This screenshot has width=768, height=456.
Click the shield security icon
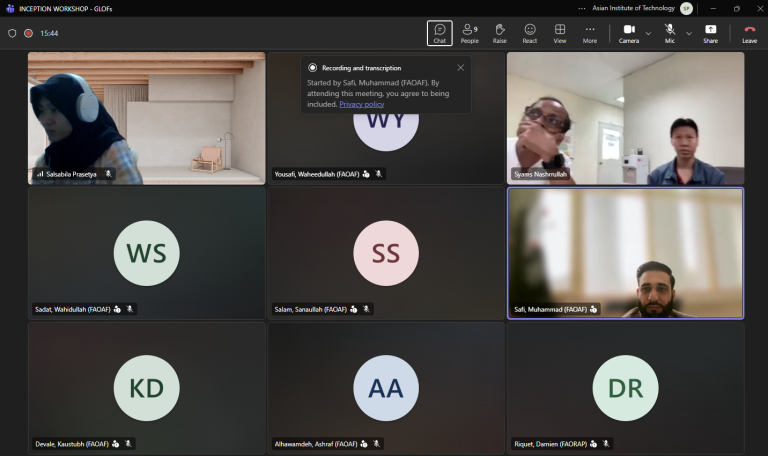click(12, 33)
